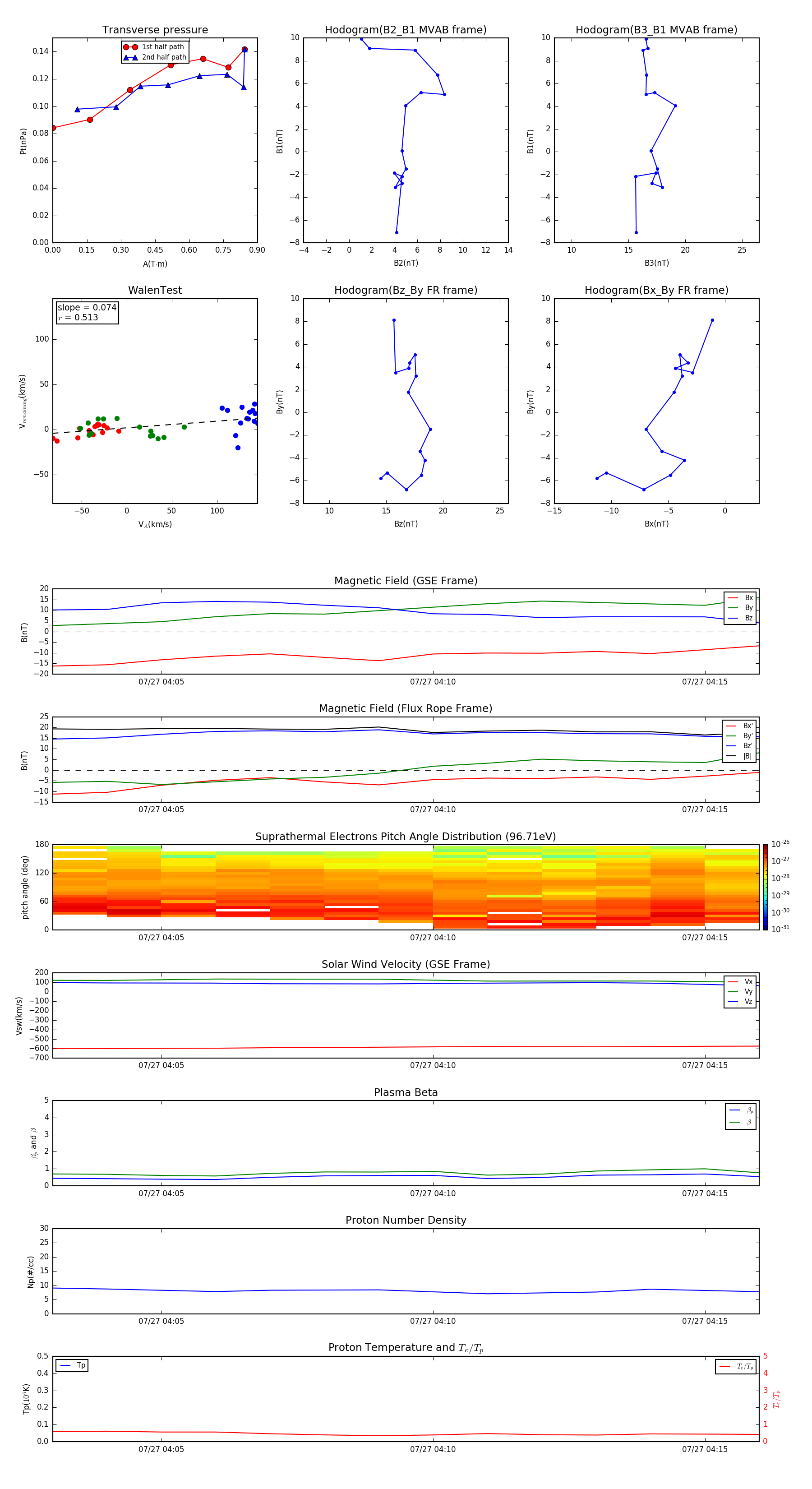
Task: Click the top data point of Bx_By hodogram
Action: [712, 320]
